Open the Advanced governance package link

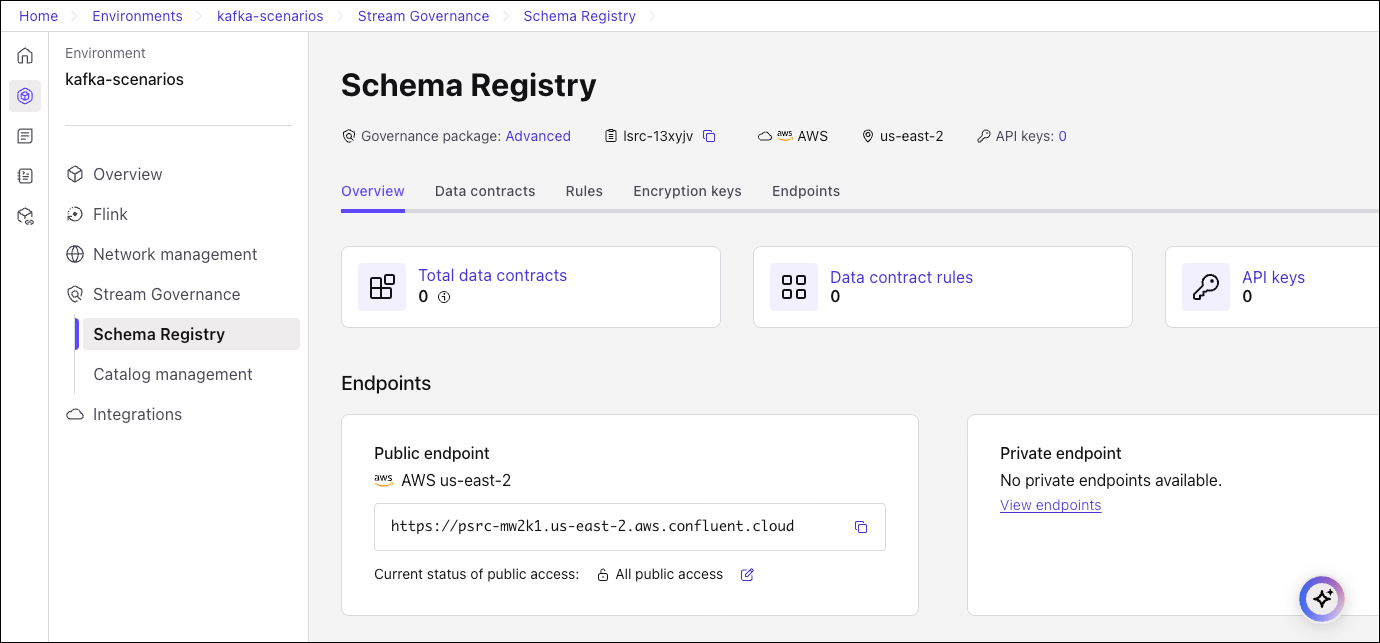tap(538, 136)
